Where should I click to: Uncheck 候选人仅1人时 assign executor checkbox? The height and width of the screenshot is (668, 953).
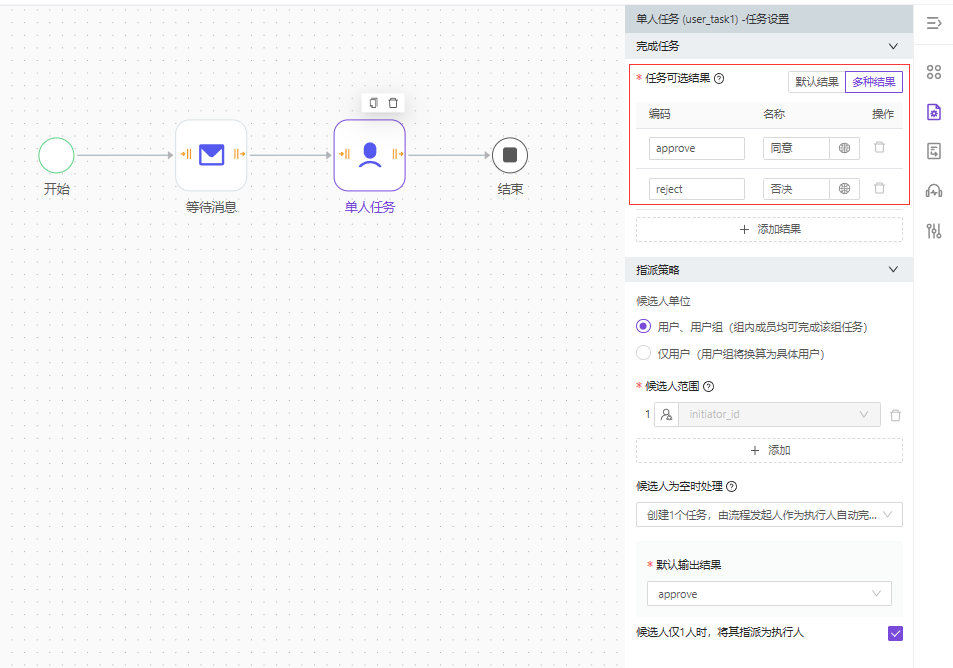tap(895, 633)
